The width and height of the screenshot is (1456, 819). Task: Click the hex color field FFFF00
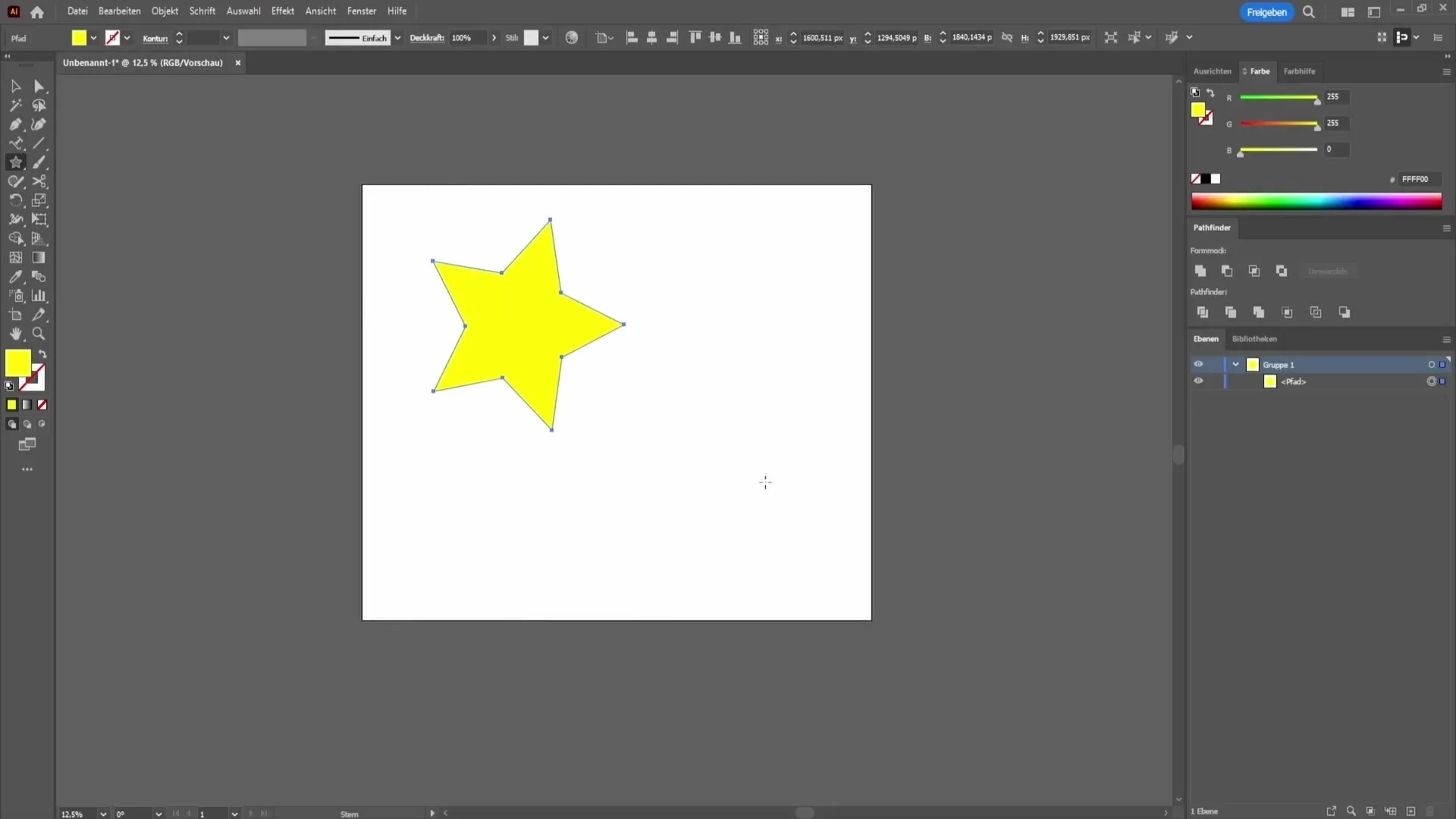[x=1419, y=179]
